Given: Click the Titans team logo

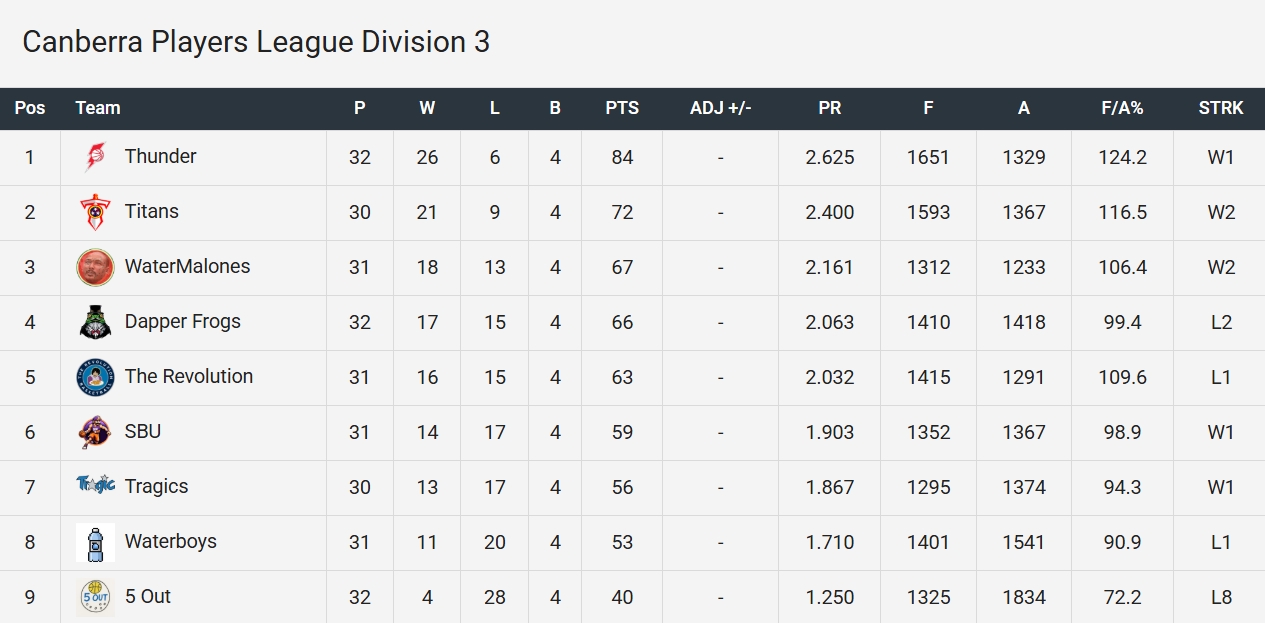Looking at the screenshot, I should (95, 212).
